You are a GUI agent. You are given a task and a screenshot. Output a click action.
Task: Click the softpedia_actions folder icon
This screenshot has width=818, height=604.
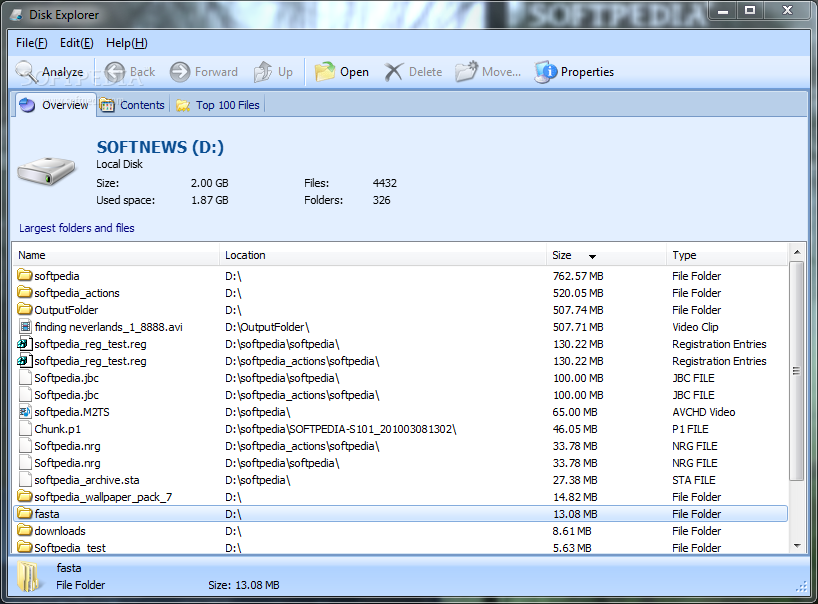[25, 292]
